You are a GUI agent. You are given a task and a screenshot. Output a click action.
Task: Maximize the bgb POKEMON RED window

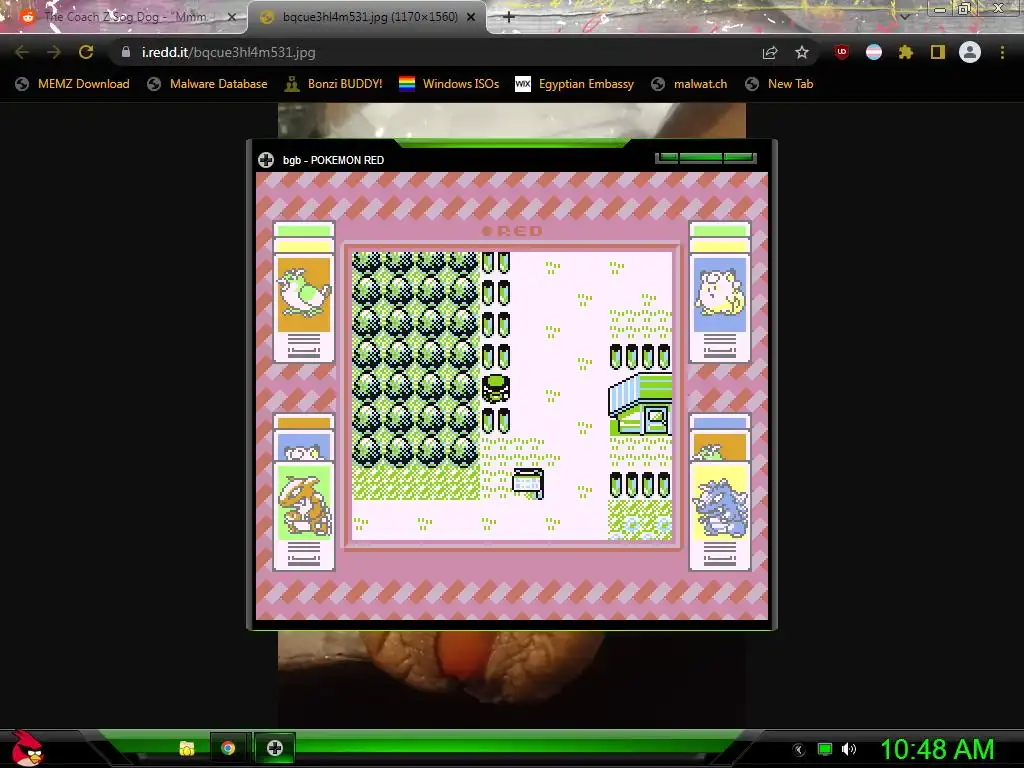pyautogui.click(x=701, y=157)
